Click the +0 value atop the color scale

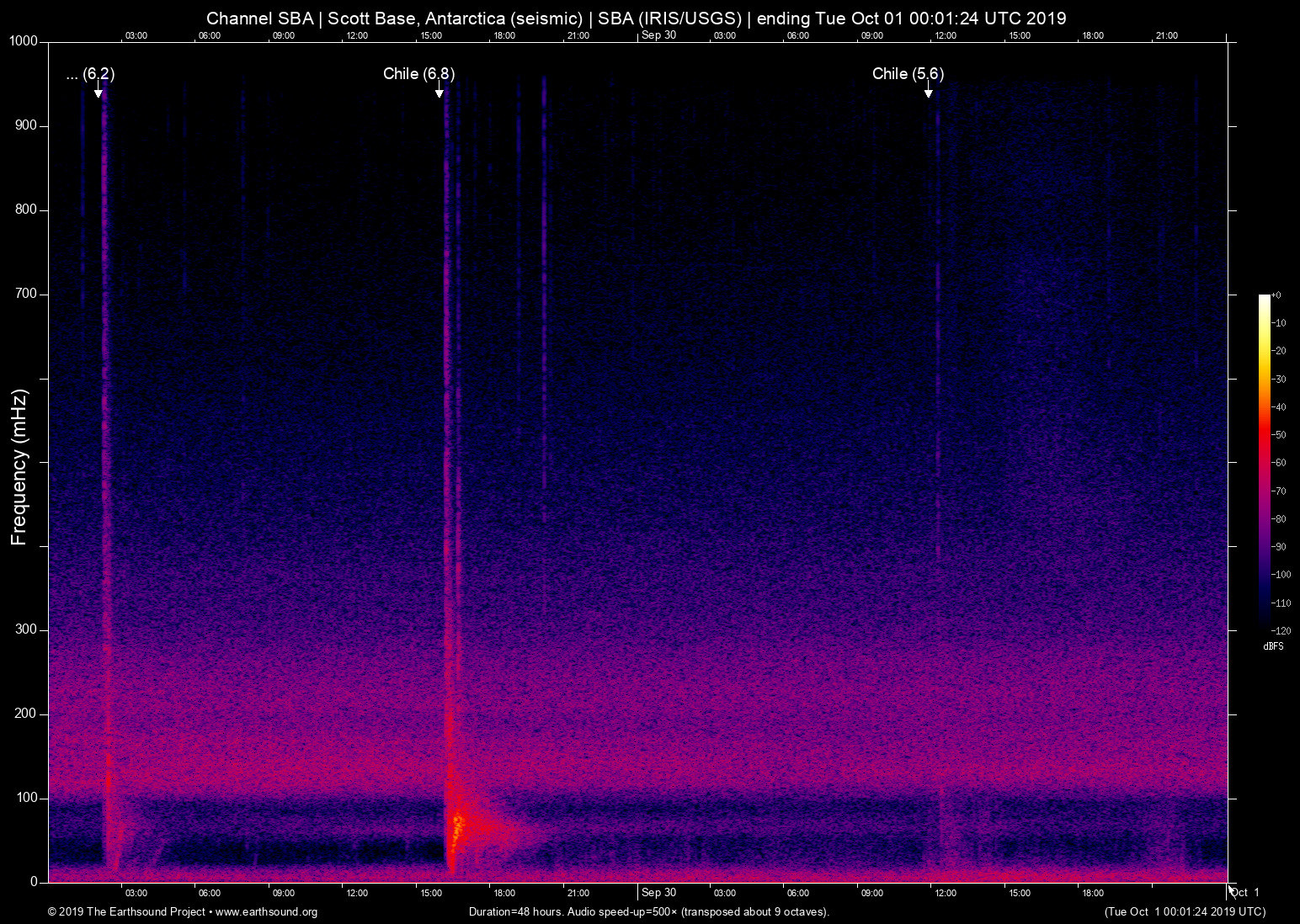(x=1276, y=295)
